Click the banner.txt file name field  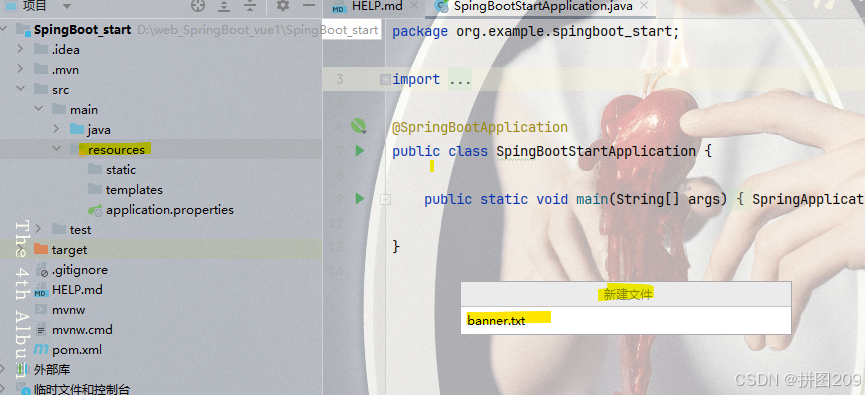click(626, 321)
